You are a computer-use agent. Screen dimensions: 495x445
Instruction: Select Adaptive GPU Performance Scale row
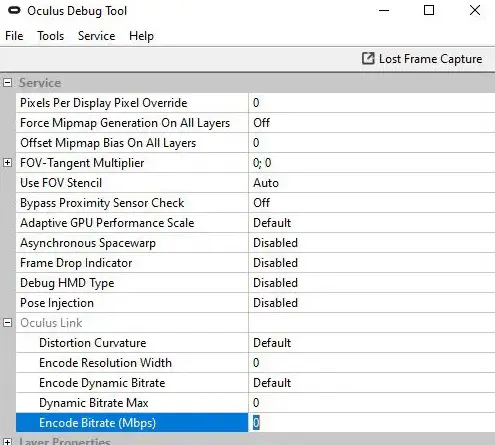pos(132,223)
